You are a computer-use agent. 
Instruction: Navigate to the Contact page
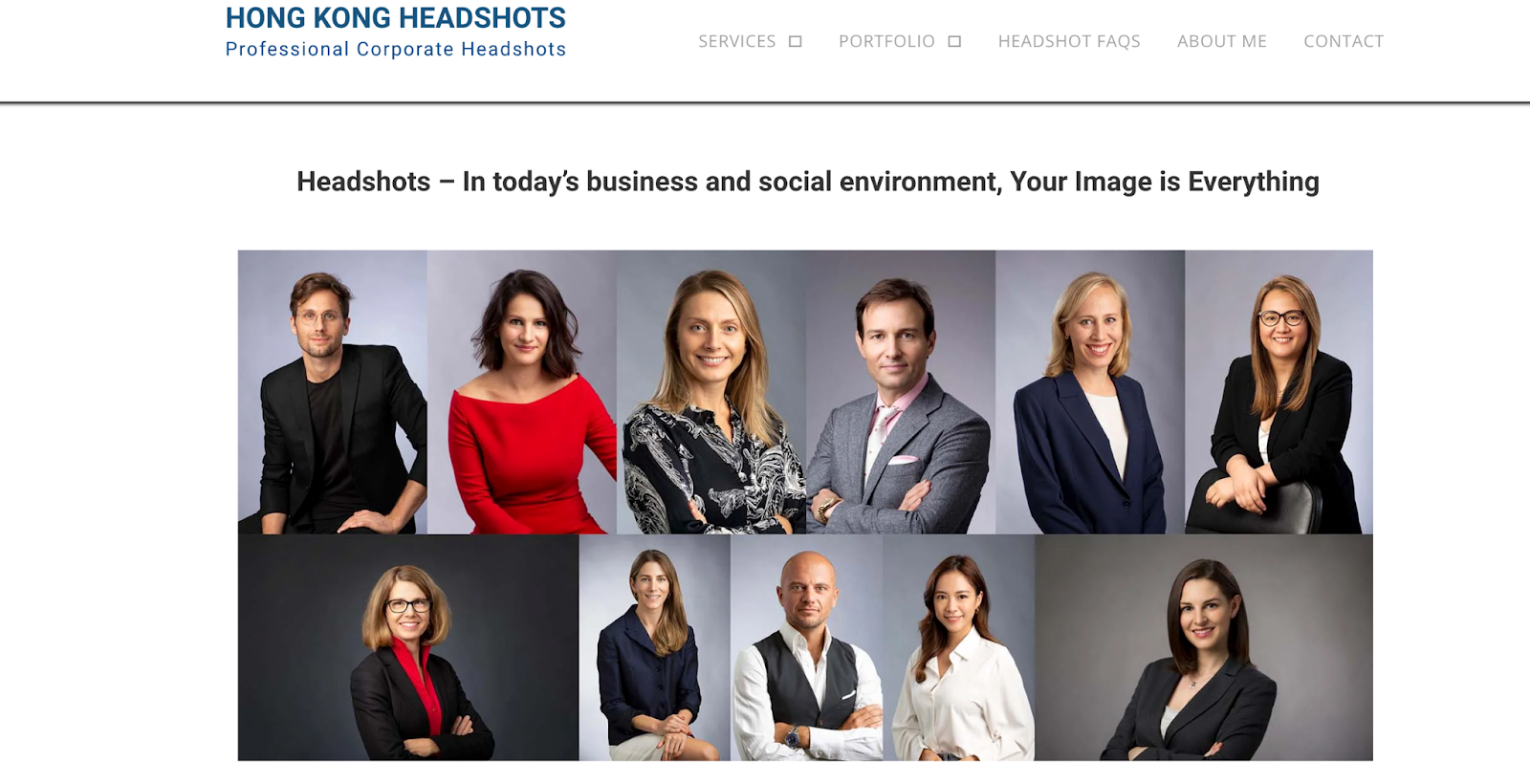click(x=1344, y=41)
